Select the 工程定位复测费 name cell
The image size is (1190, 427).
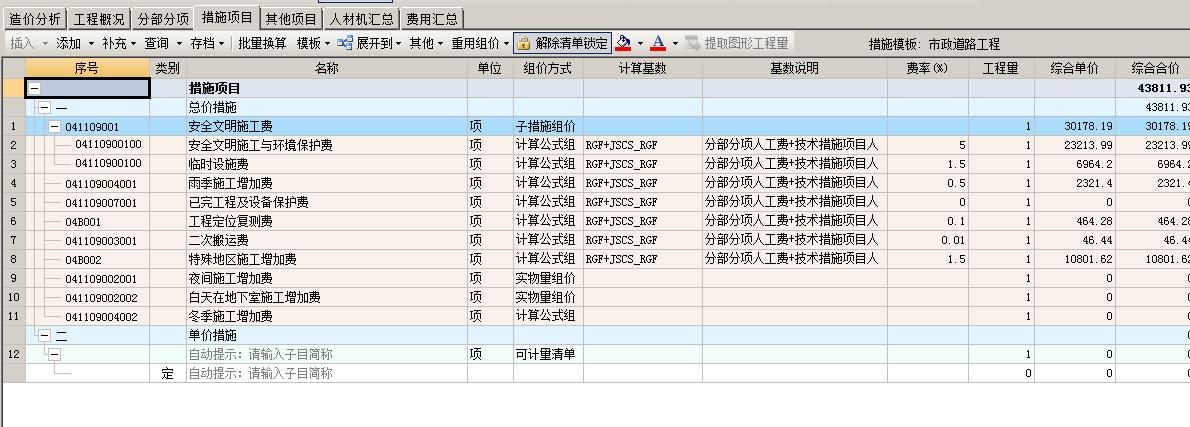(x=326, y=221)
